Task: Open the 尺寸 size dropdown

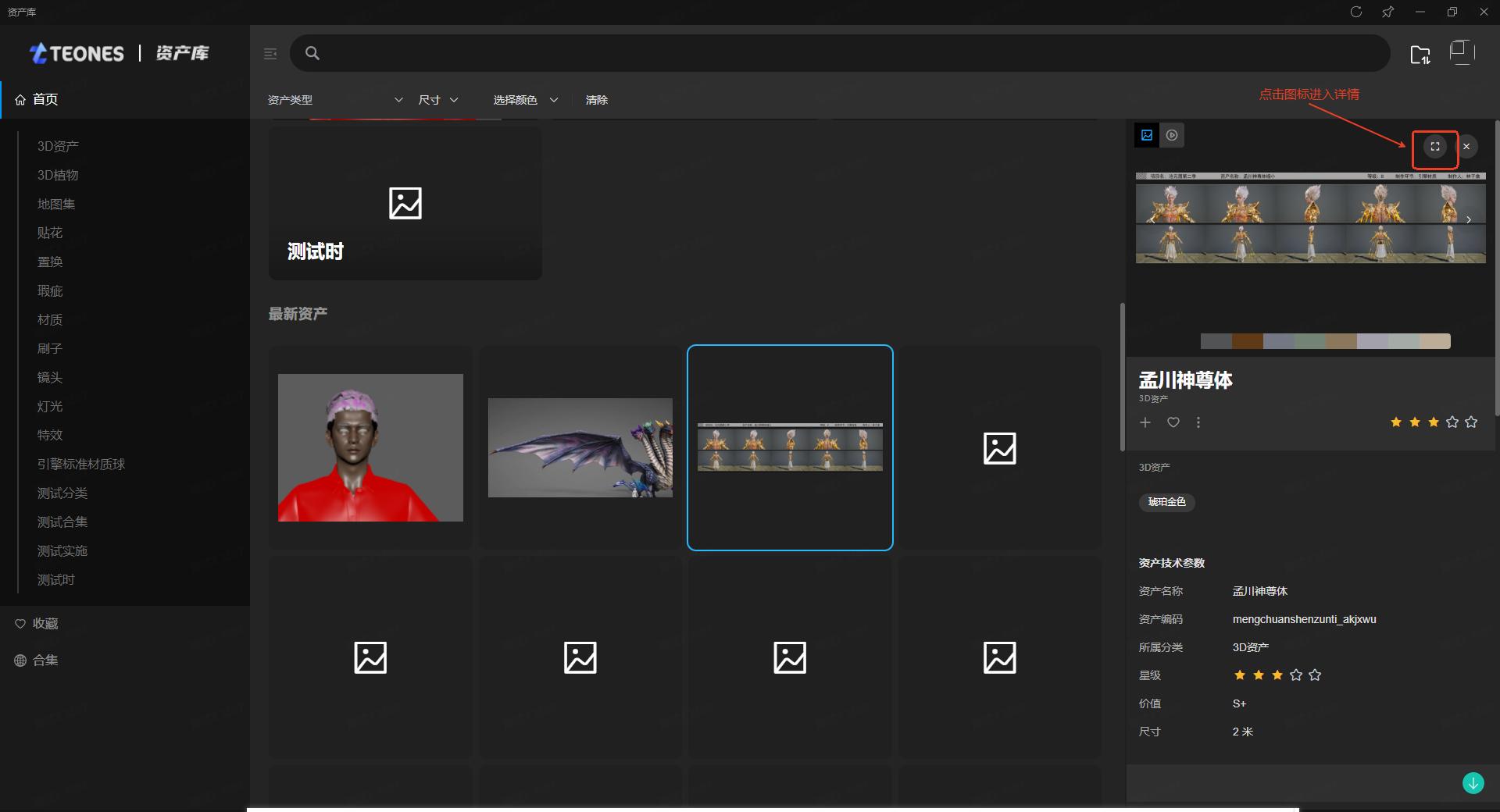Action: click(x=437, y=100)
